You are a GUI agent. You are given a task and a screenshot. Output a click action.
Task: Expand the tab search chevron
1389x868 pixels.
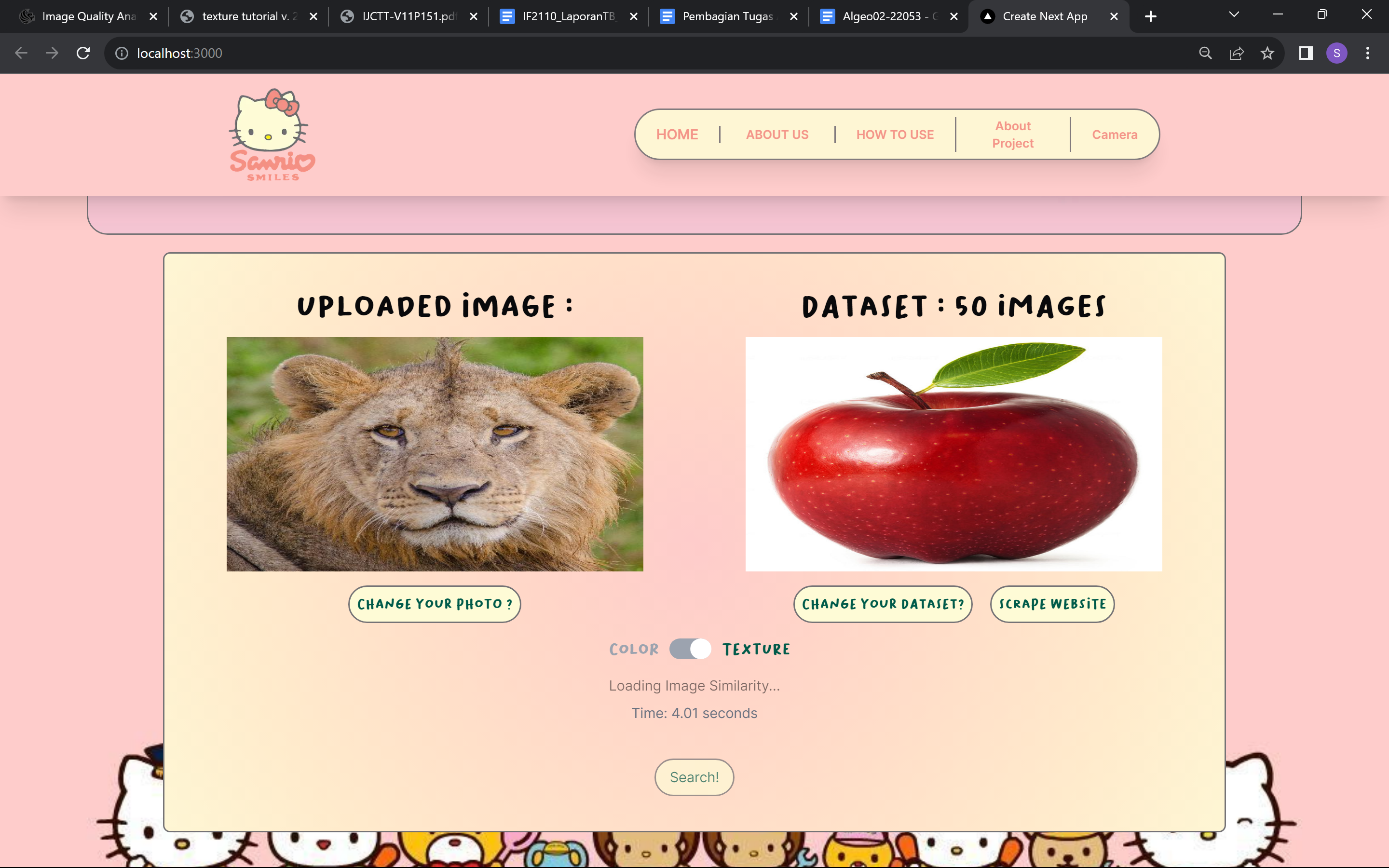point(1234,14)
